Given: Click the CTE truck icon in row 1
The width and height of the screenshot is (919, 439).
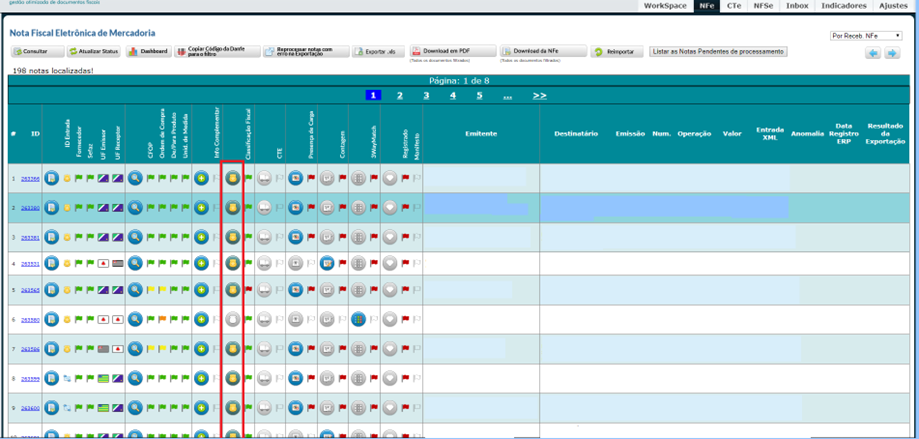Looking at the screenshot, I should click(x=264, y=179).
